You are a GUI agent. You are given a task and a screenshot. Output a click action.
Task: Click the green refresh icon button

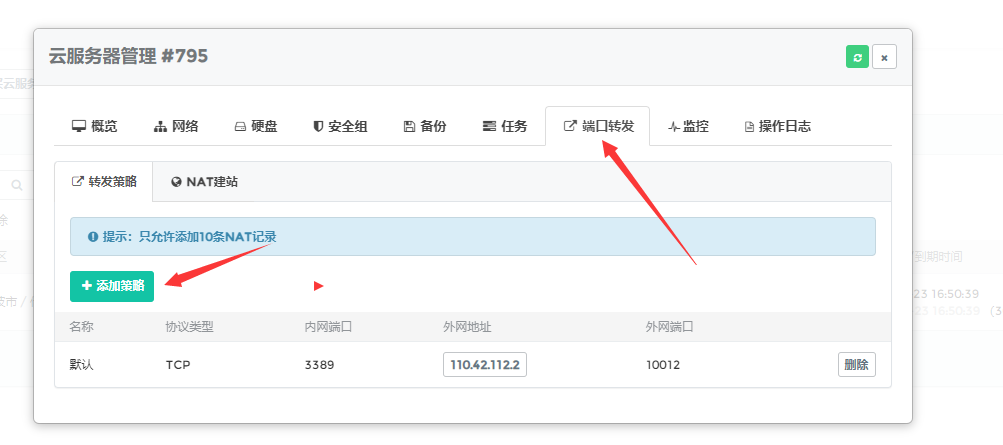click(857, 57)
